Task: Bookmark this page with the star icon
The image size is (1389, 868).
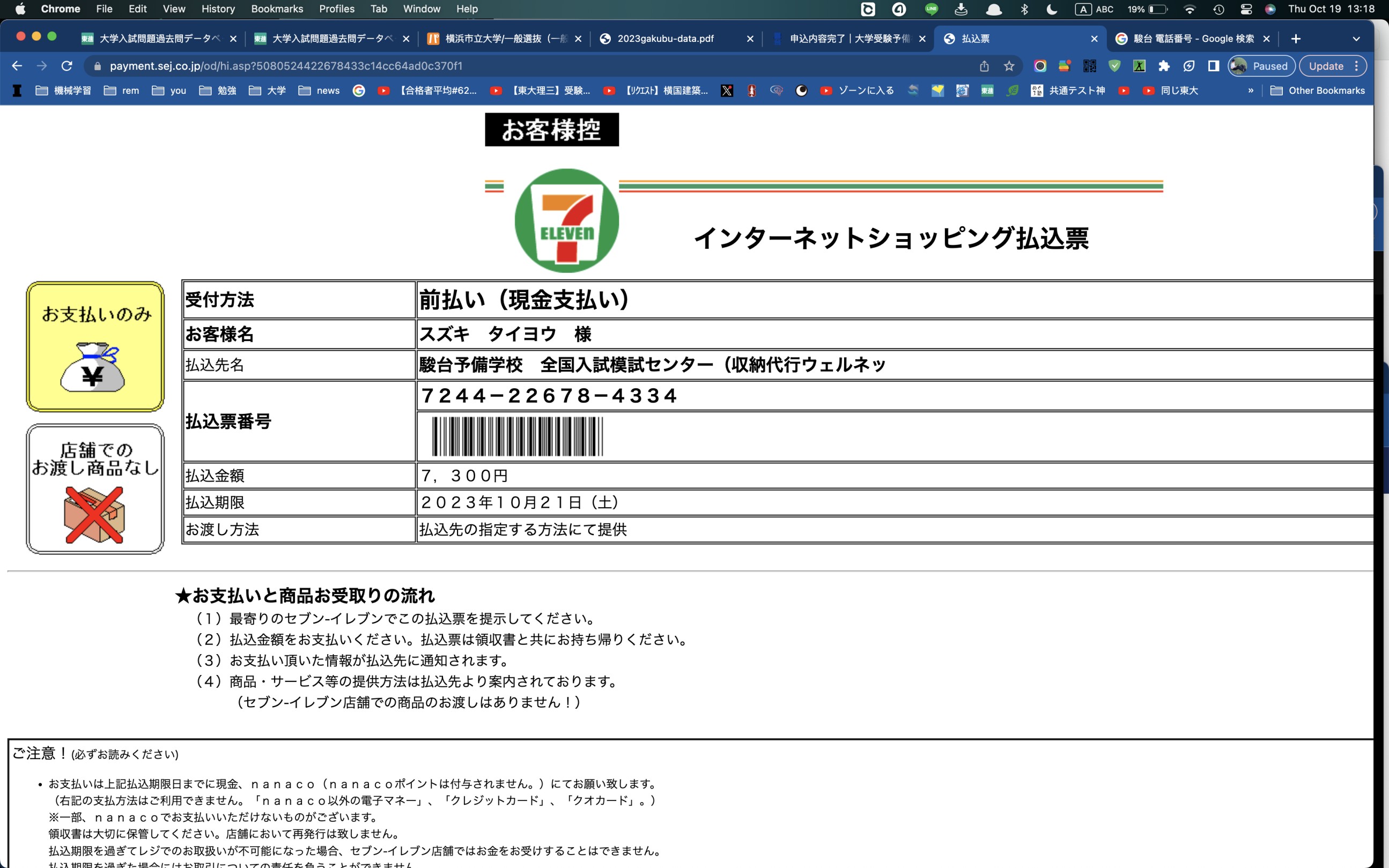Action: click(x=1009, y=66)
